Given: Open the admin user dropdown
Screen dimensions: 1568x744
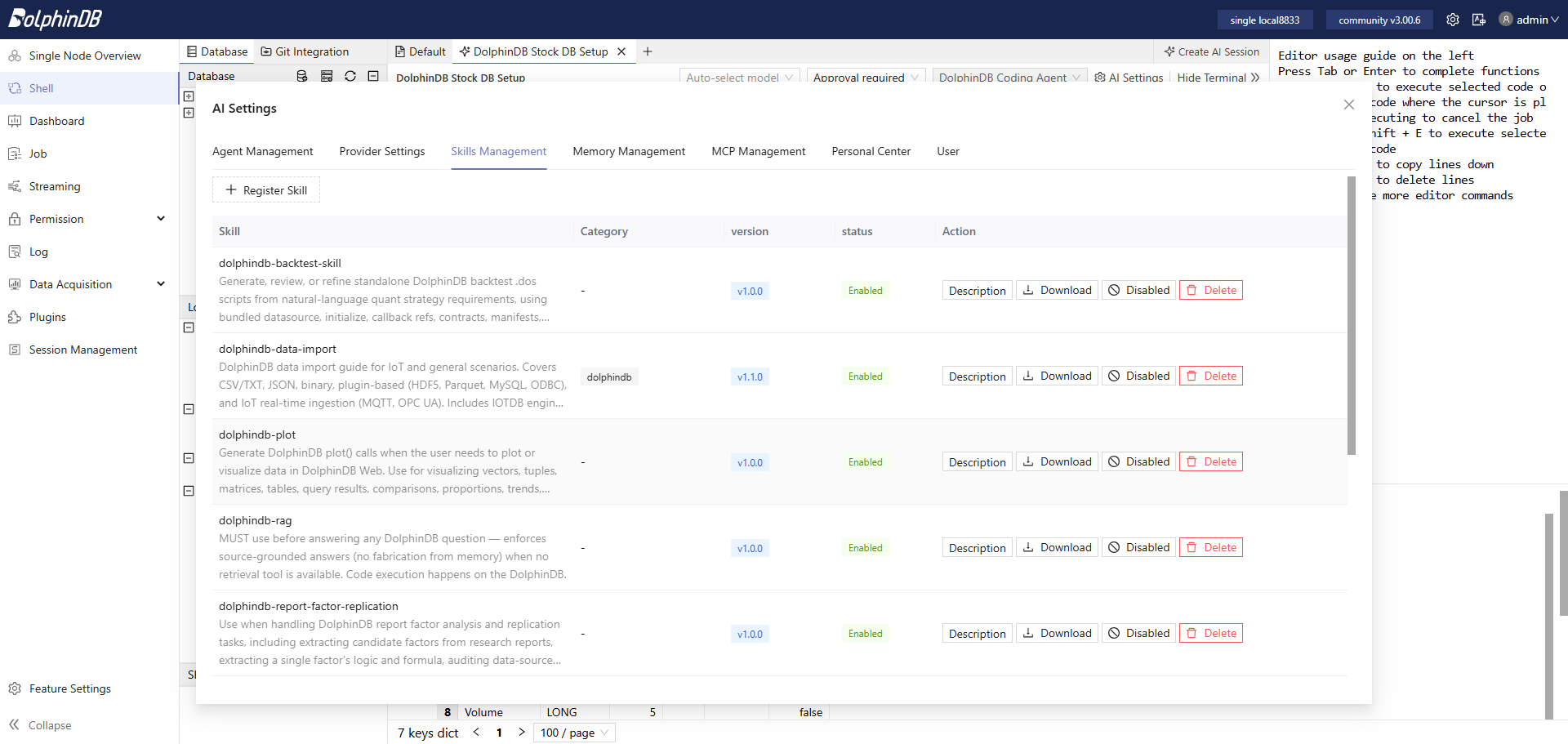Looking at the screenshot, I should [x=1529, y=20].
